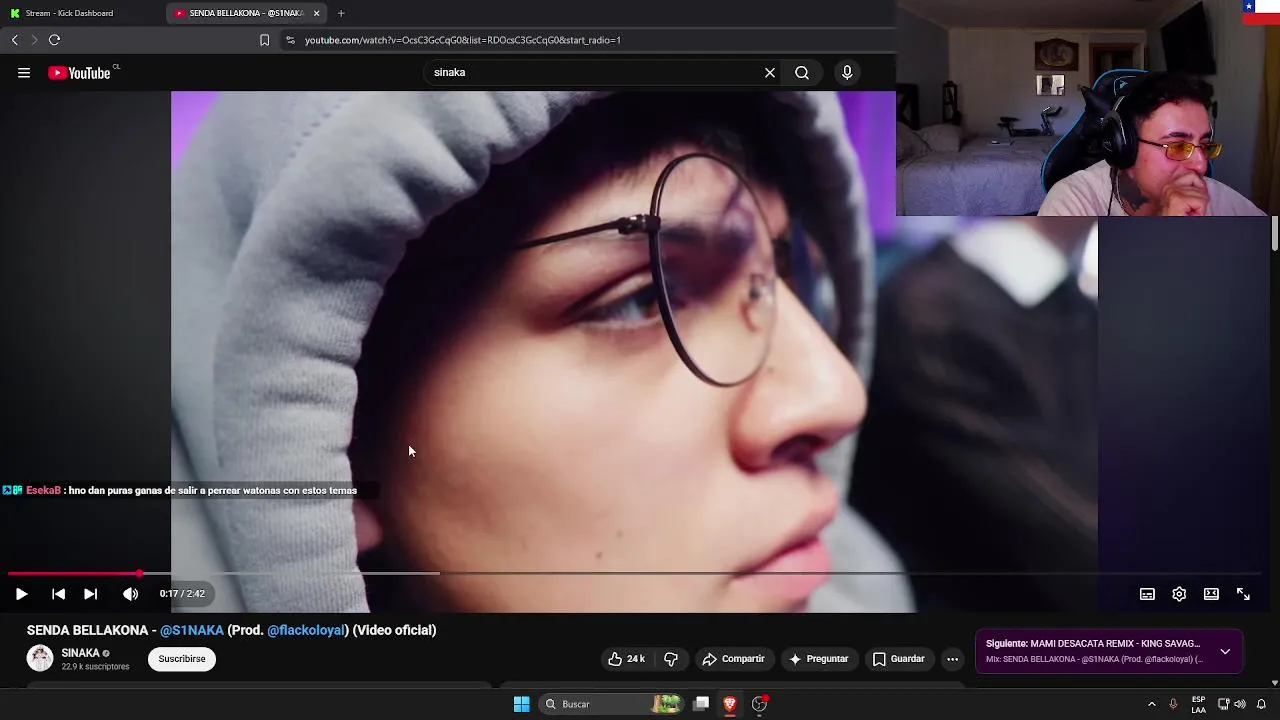Skip to the previous video
Viewport: 1280px width, 720px height.
(58, 594)
